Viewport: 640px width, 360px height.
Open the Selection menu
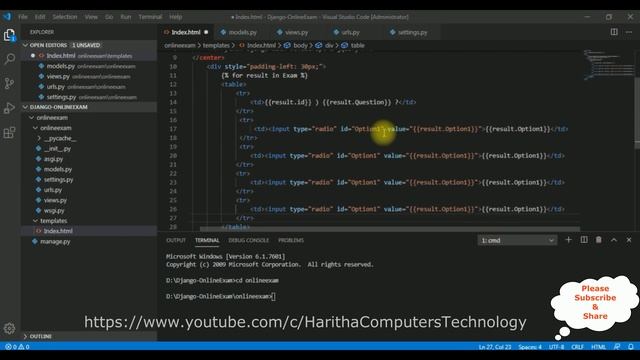64,17
